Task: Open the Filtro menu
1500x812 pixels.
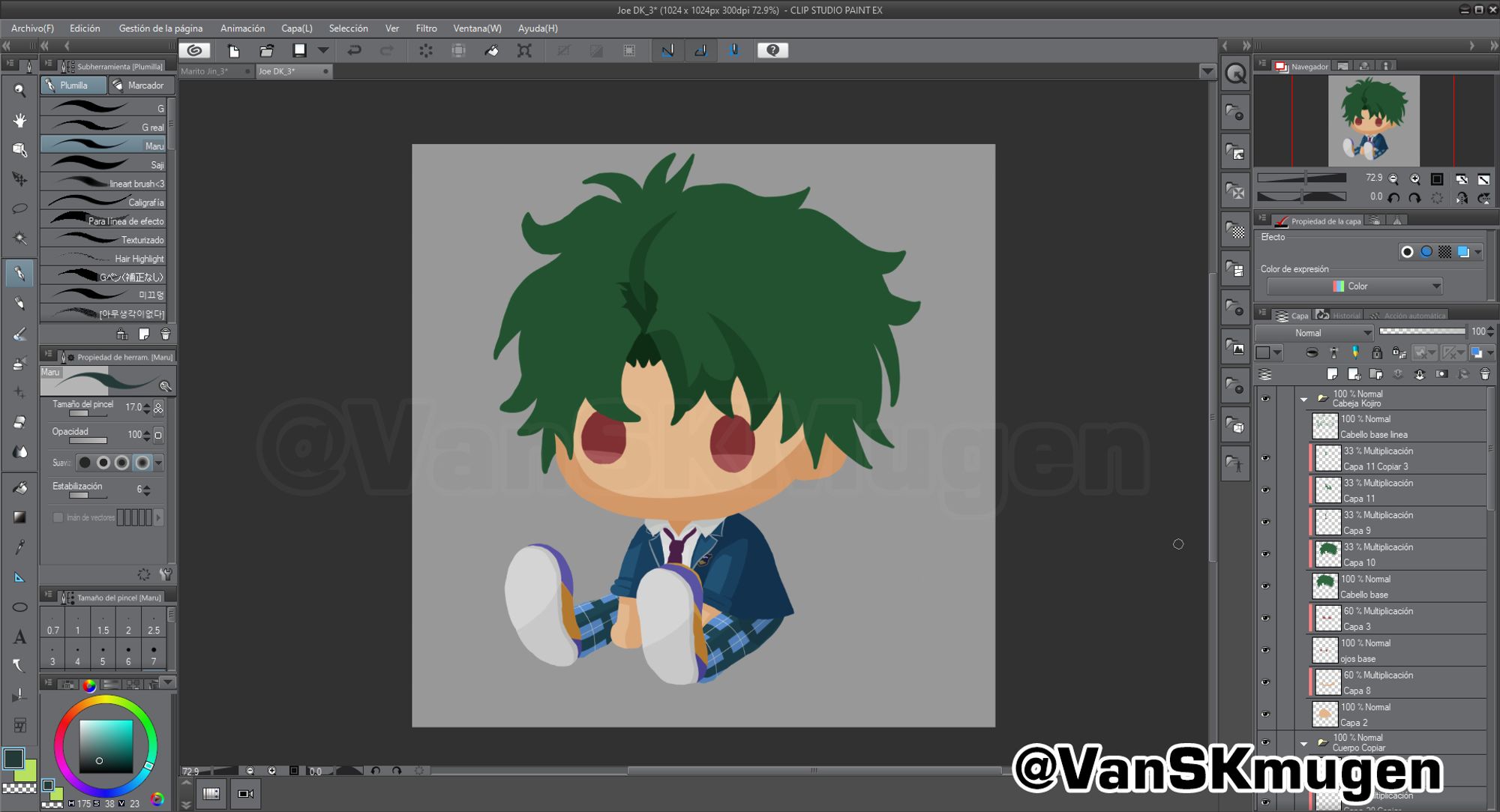Action: coord(426,28)
